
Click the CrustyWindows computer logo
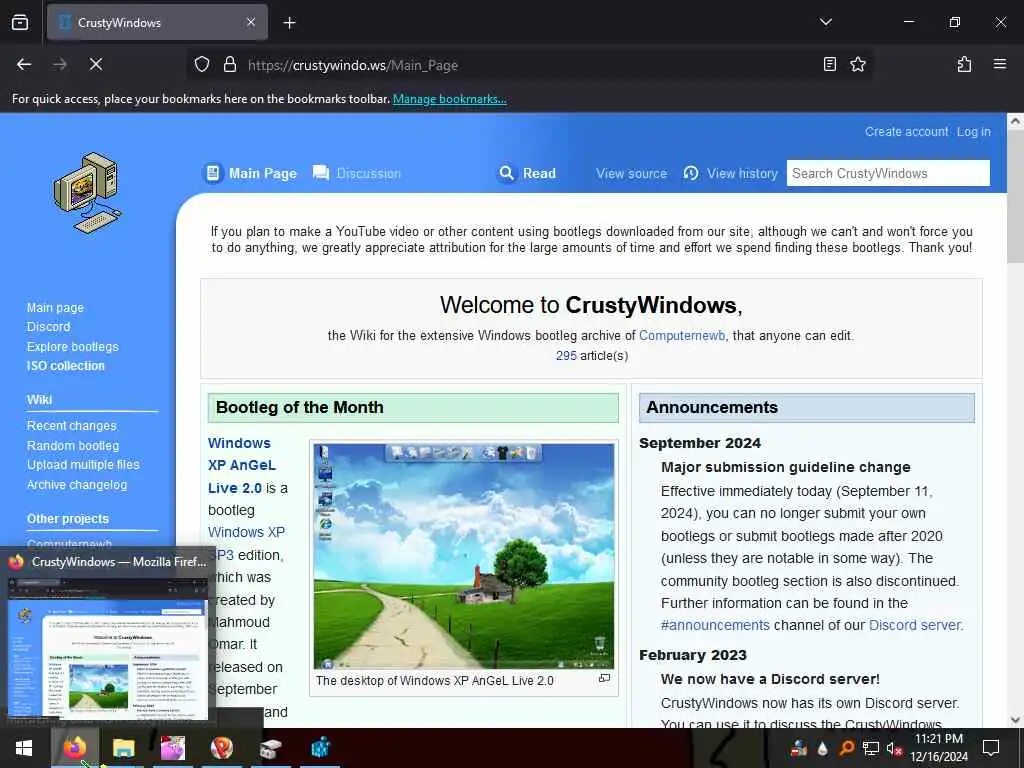(88, 193)
